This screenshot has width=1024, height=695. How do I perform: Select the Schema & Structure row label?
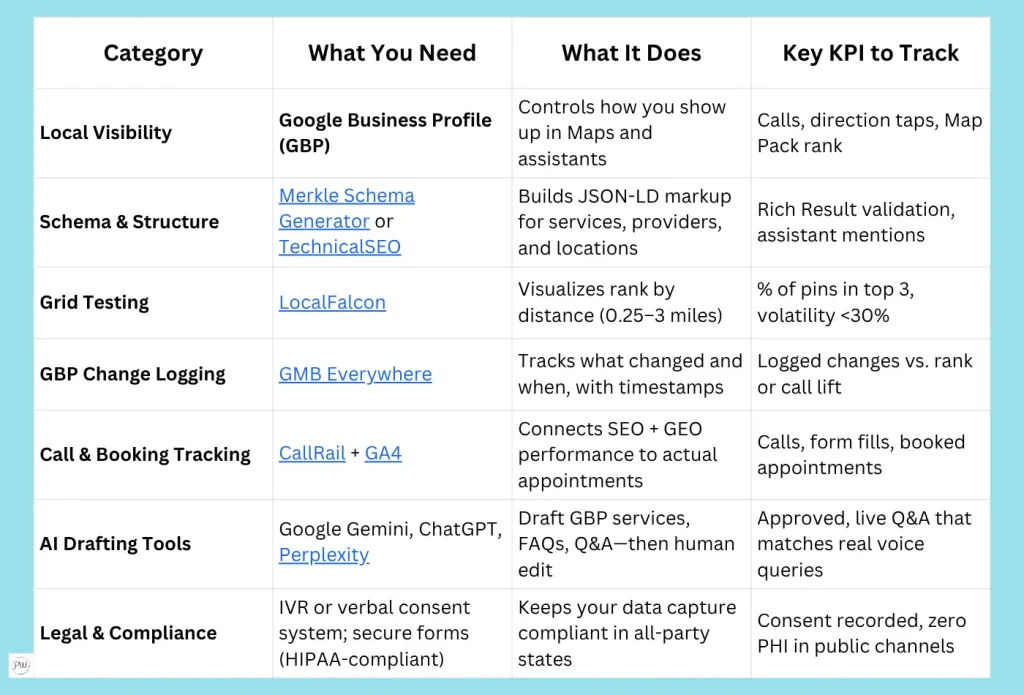pos(129,222)
